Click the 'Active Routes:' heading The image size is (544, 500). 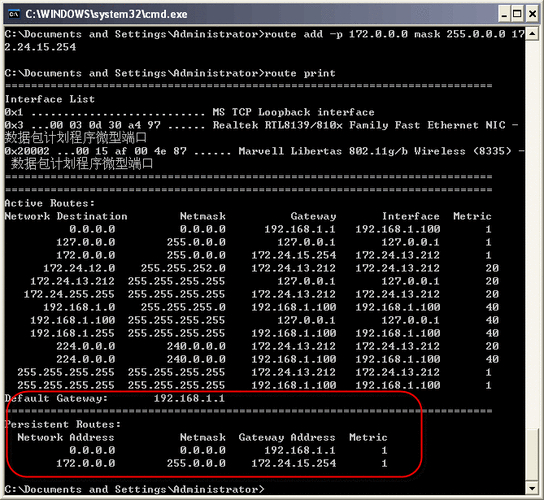[x=50, y=203]
